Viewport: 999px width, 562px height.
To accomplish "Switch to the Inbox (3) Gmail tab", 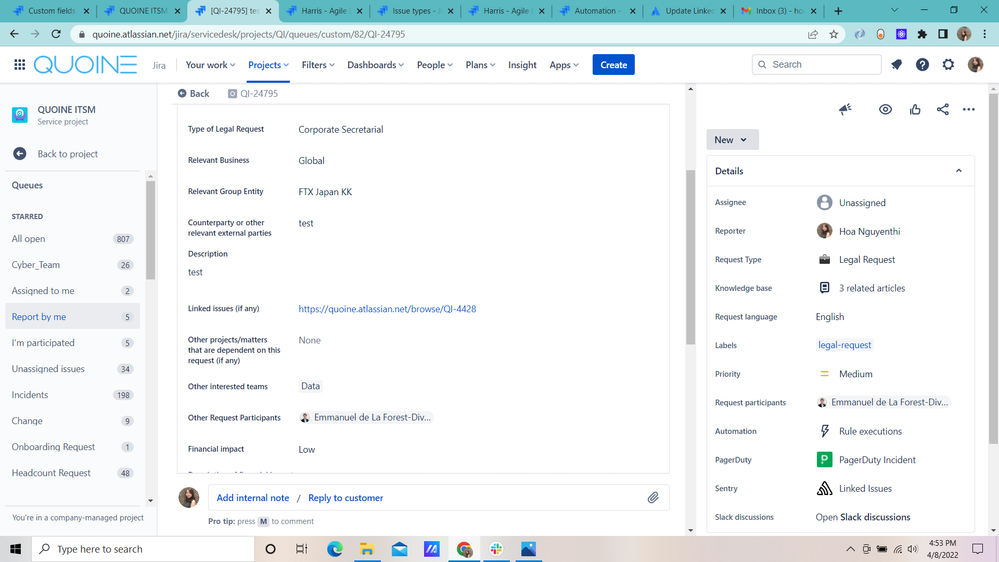I will [x=780, y=11].
